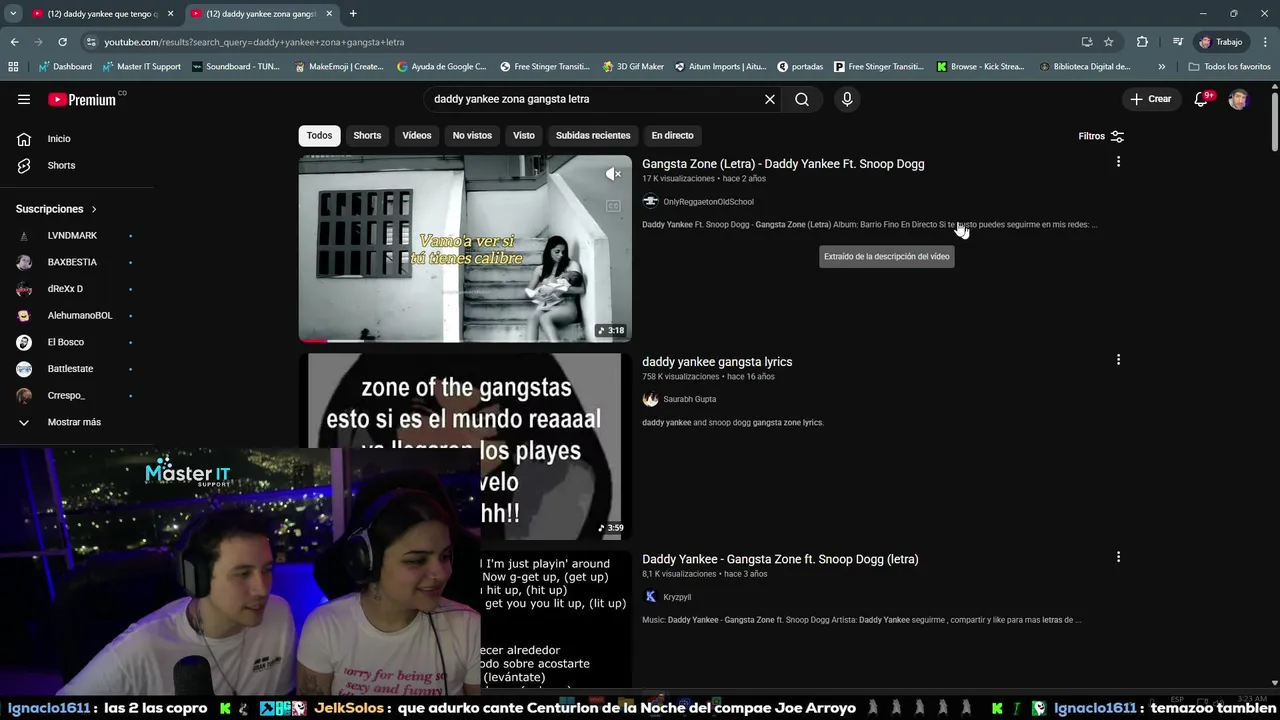This screenshot has width=1280, height=720.
Task: Open a new browser tab
Action: (353, 14)
